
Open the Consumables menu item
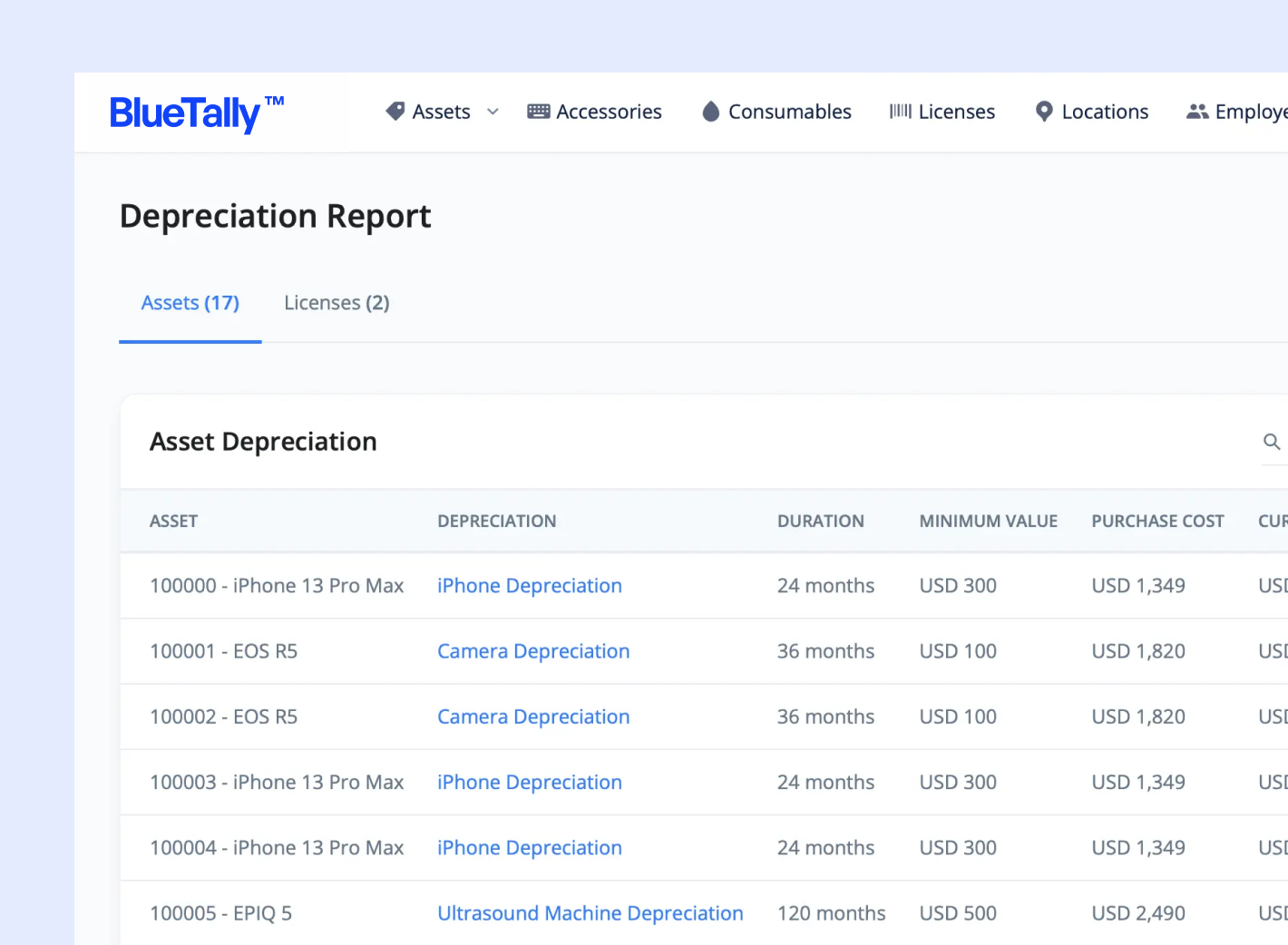(x=789, y=112)
